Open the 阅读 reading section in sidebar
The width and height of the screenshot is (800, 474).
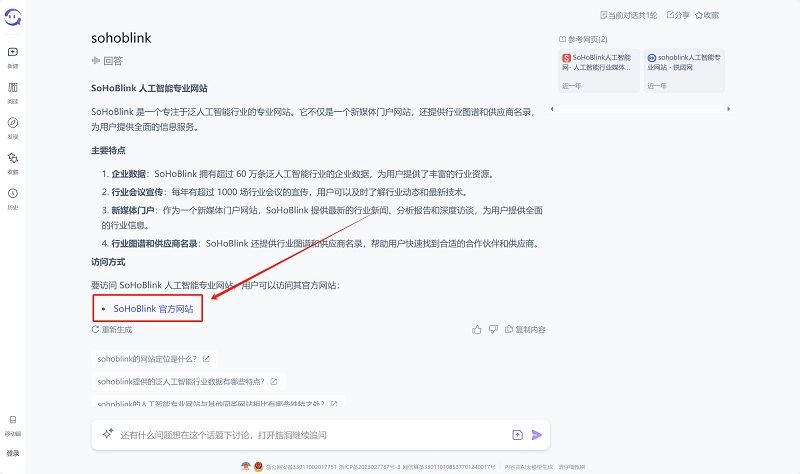[x=13, y=87]
